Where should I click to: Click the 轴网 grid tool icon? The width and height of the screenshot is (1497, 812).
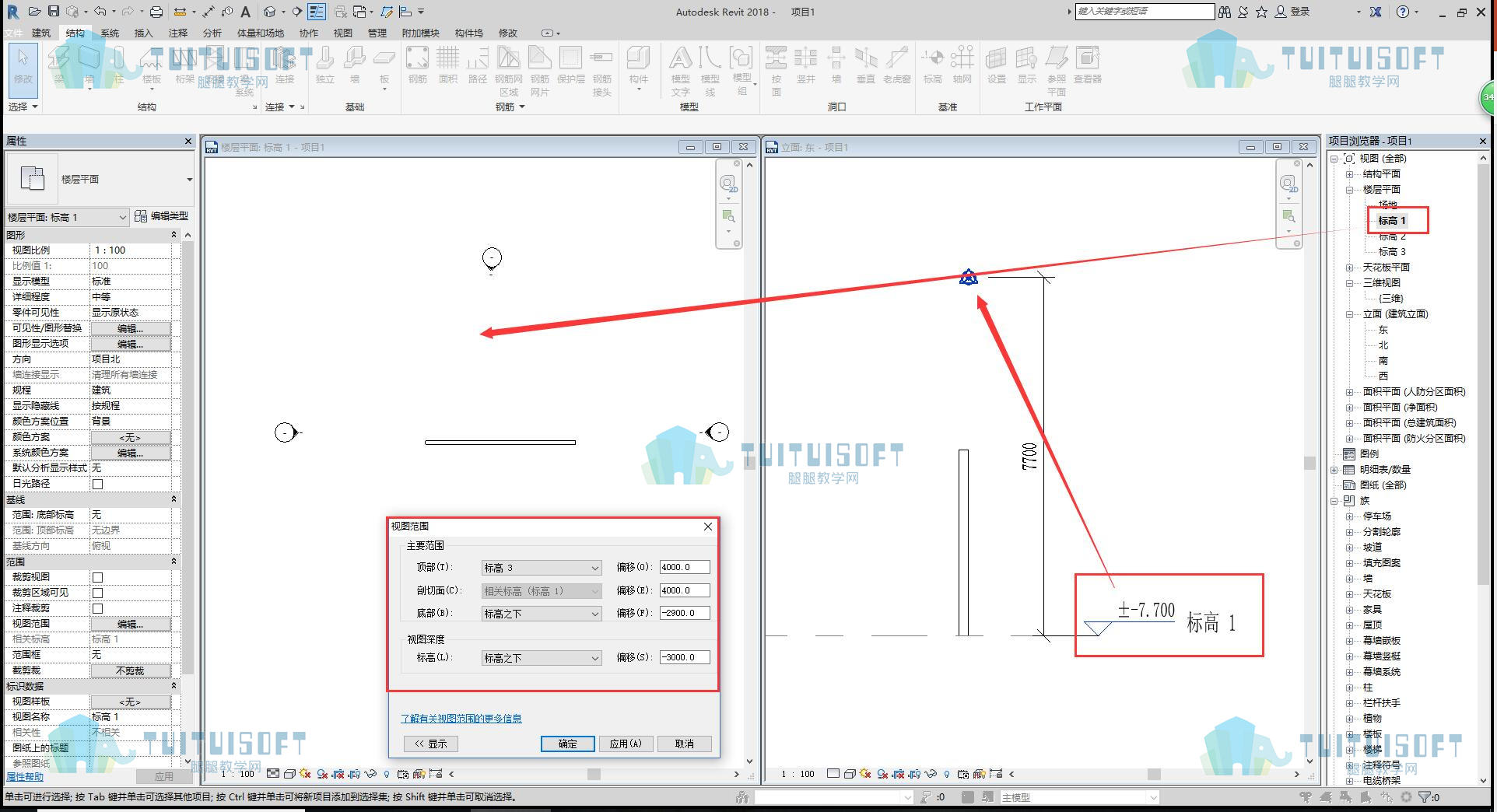(962, 65)
